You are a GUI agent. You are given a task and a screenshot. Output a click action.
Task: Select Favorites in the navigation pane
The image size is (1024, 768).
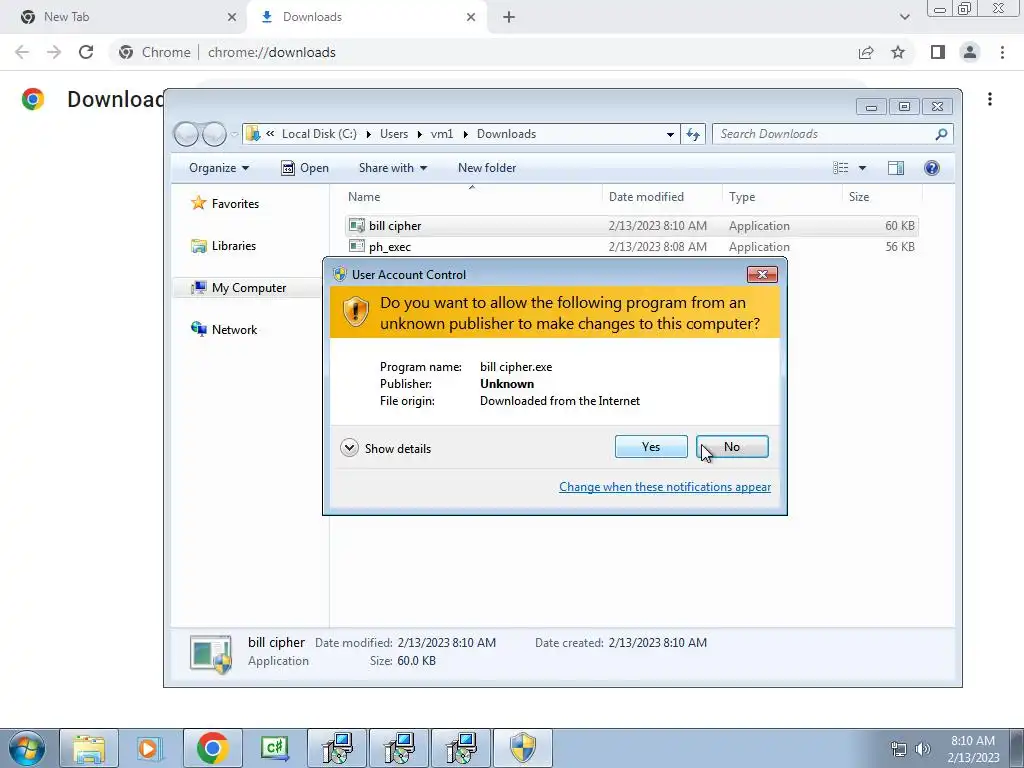click(225, 203)
